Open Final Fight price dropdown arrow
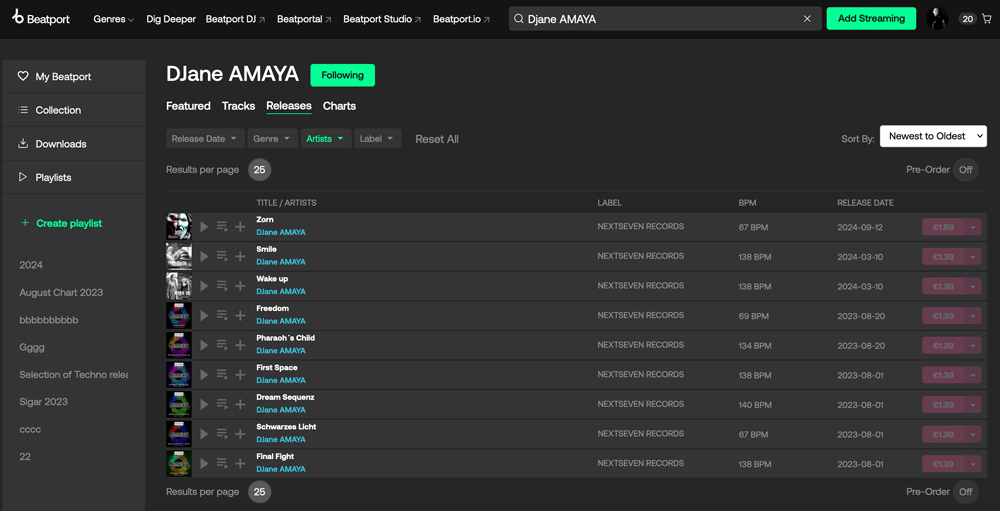The image size is (1000, 511). [973, 464]
